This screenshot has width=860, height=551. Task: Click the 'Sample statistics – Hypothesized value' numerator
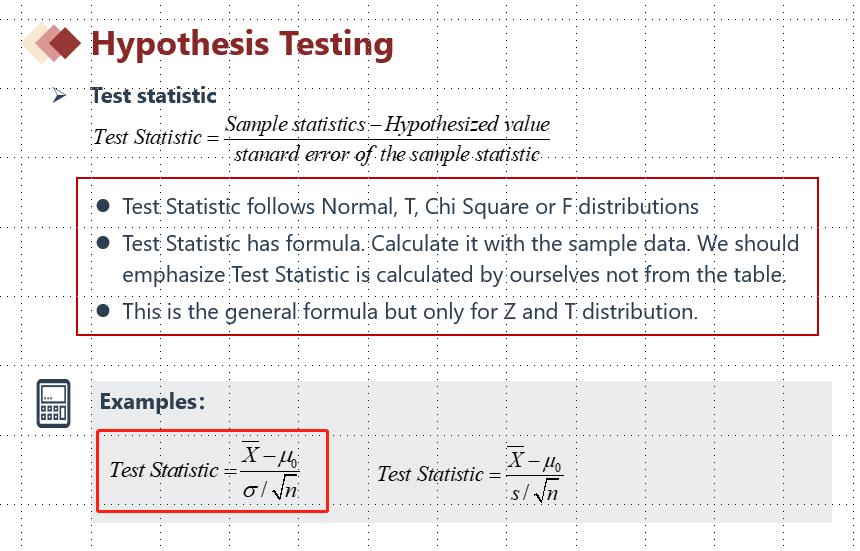click(387, 125)
